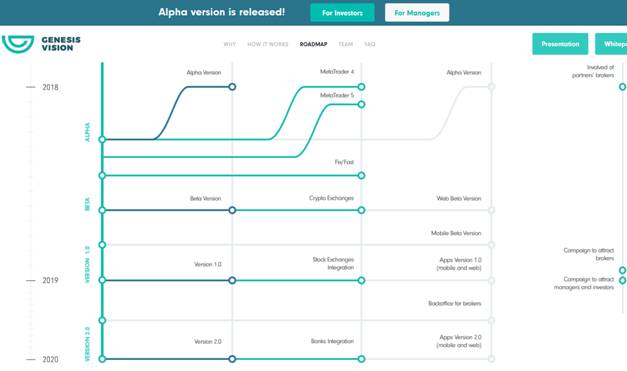Open the For Managers button
Image resolution: width=627 pixels, height=371 pixels.
pyautogui.click(x=417, y=13)
